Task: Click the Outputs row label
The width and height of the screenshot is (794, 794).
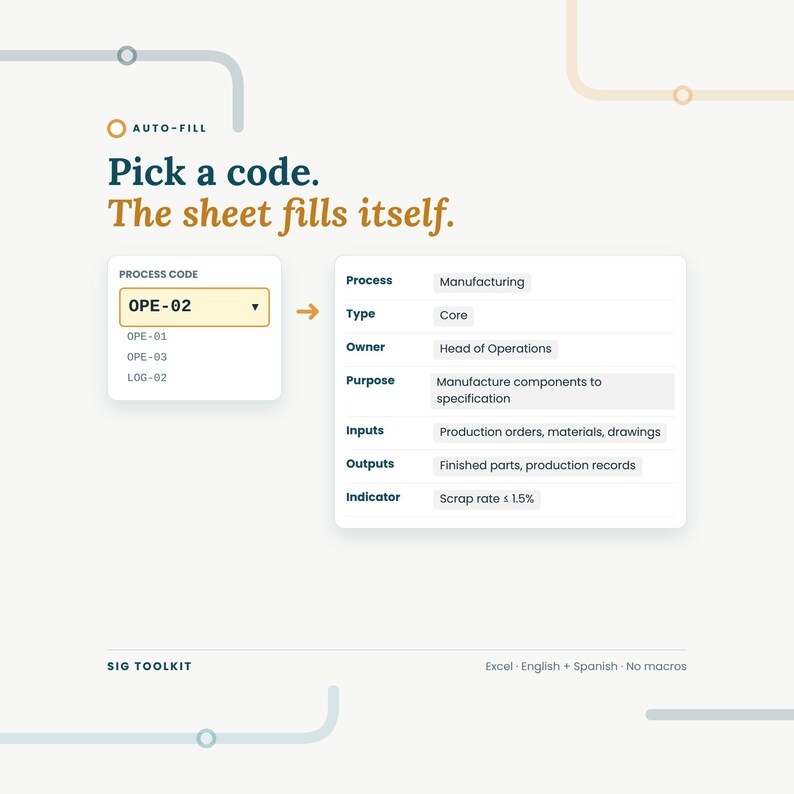Action: [370, 464]
